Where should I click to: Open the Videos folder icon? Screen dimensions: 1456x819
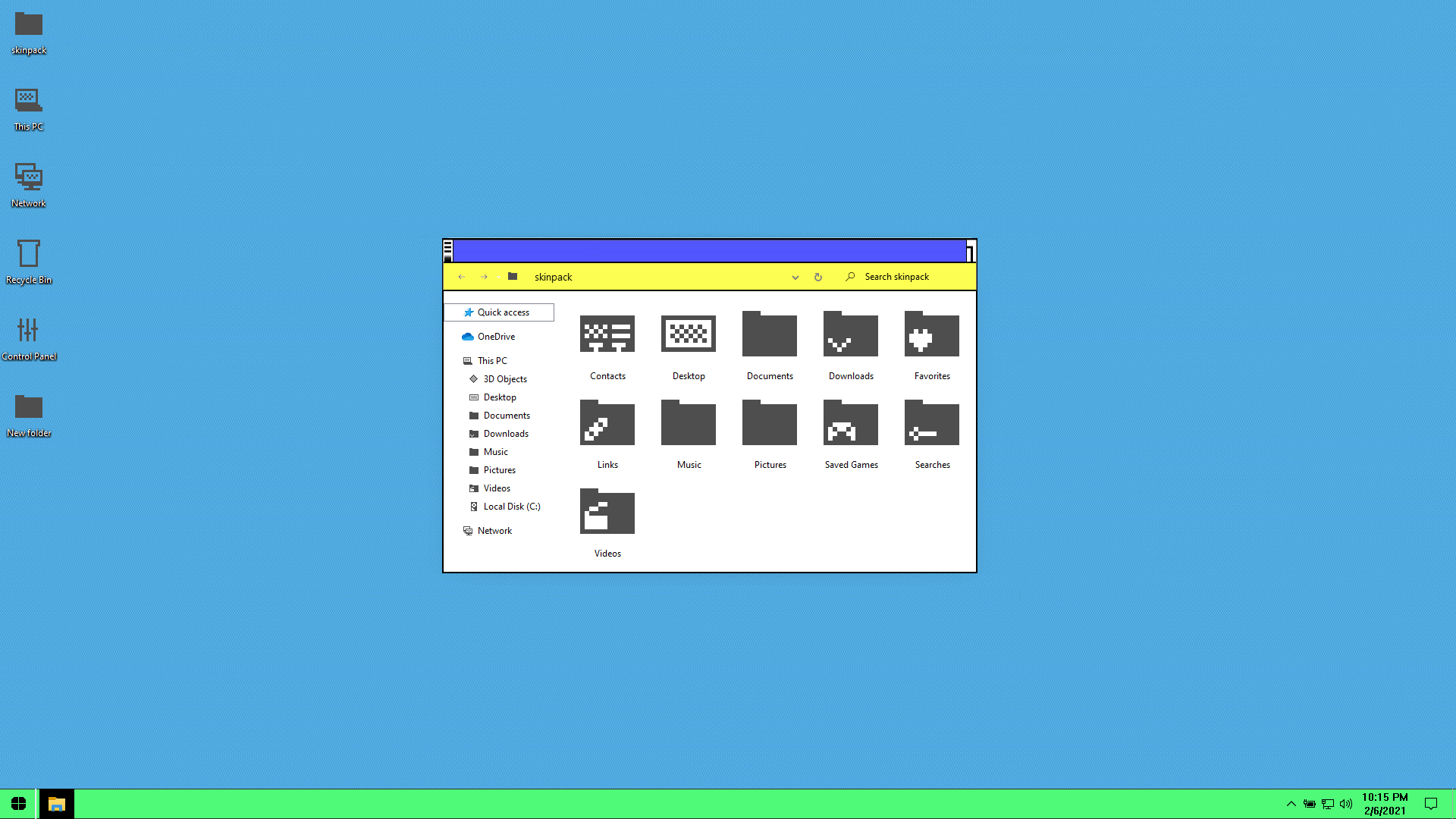click(607, 512)
